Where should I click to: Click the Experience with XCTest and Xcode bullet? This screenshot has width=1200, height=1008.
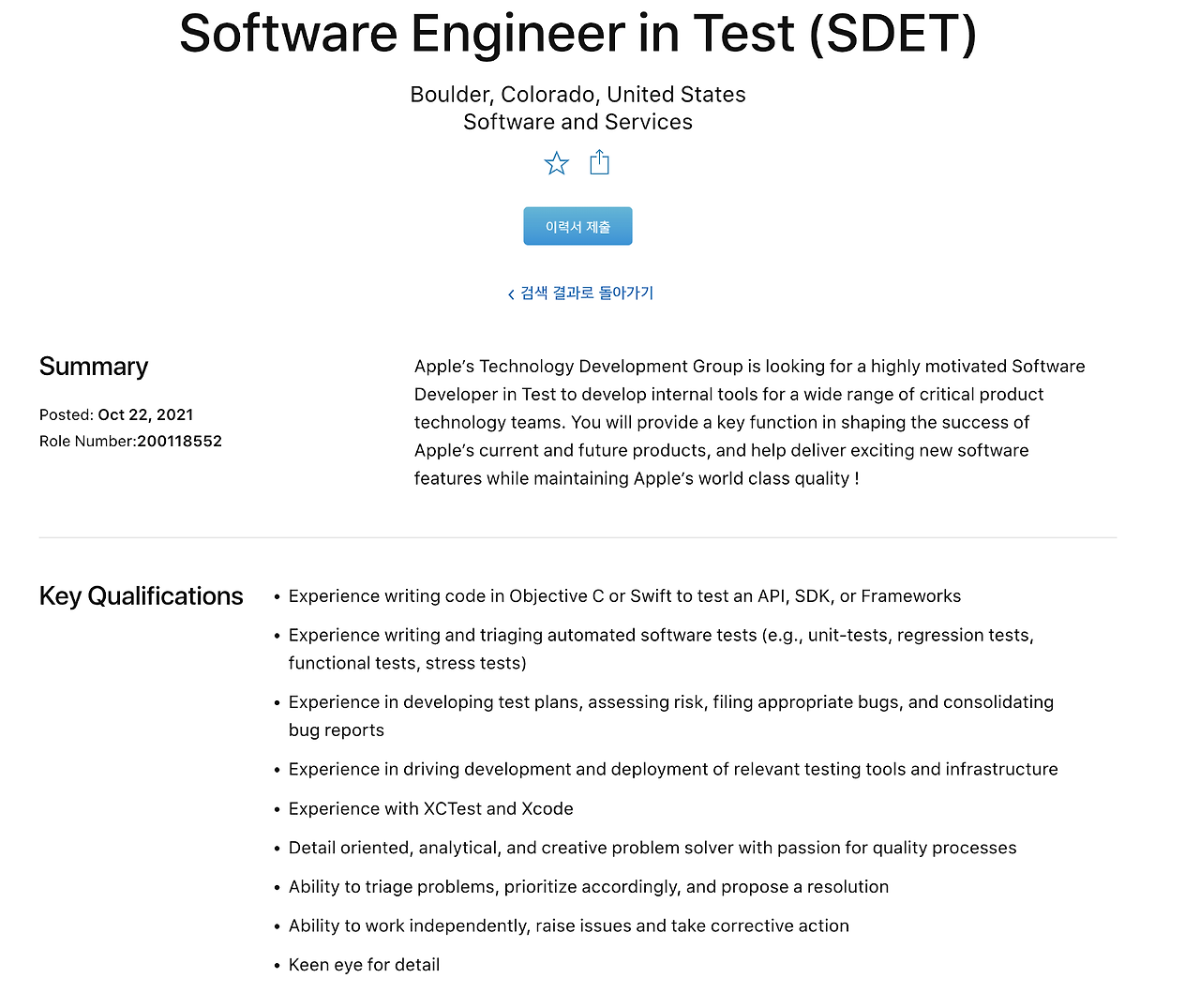[430, 808]
